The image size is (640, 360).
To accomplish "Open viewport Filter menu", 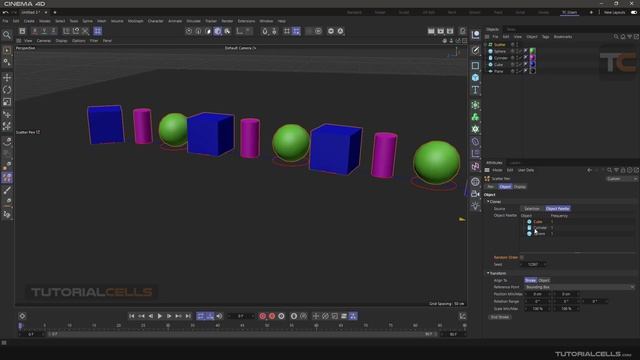I will tap(94, 41).
